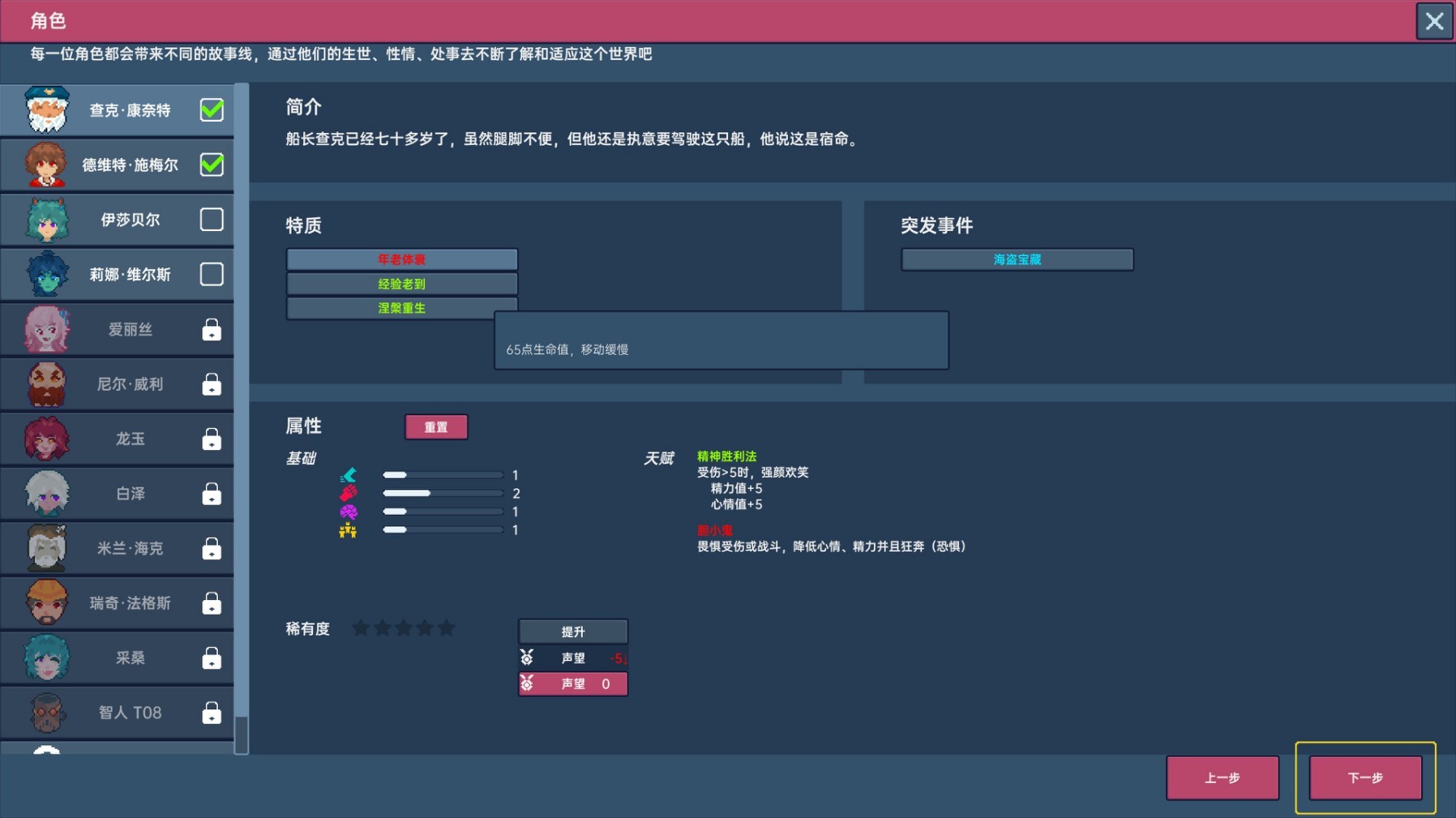Go back with the 上一步 button
The image size is (1456, 818).
[1223, 777]
